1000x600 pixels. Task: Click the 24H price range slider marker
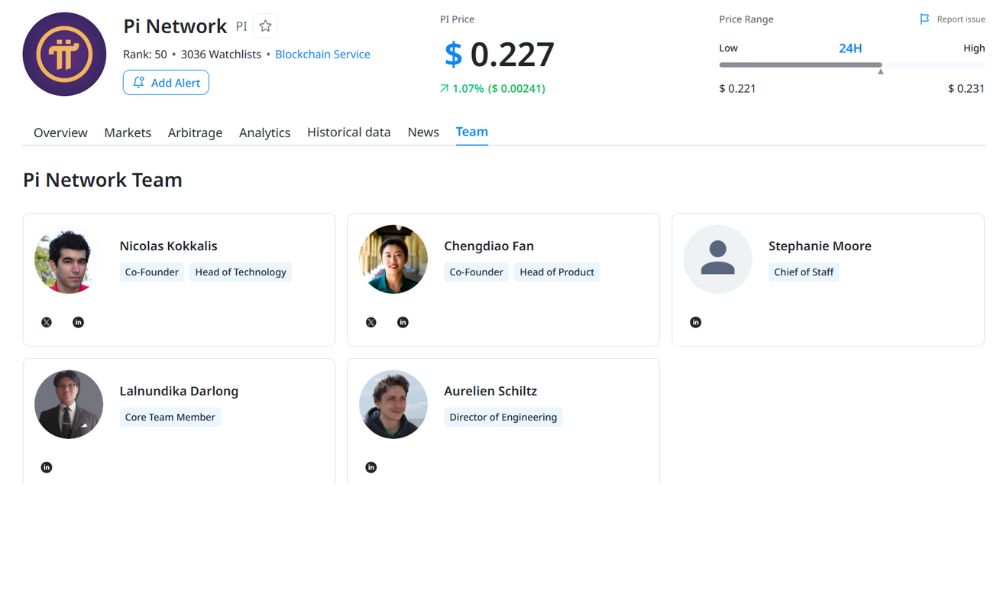pos(881,70)
